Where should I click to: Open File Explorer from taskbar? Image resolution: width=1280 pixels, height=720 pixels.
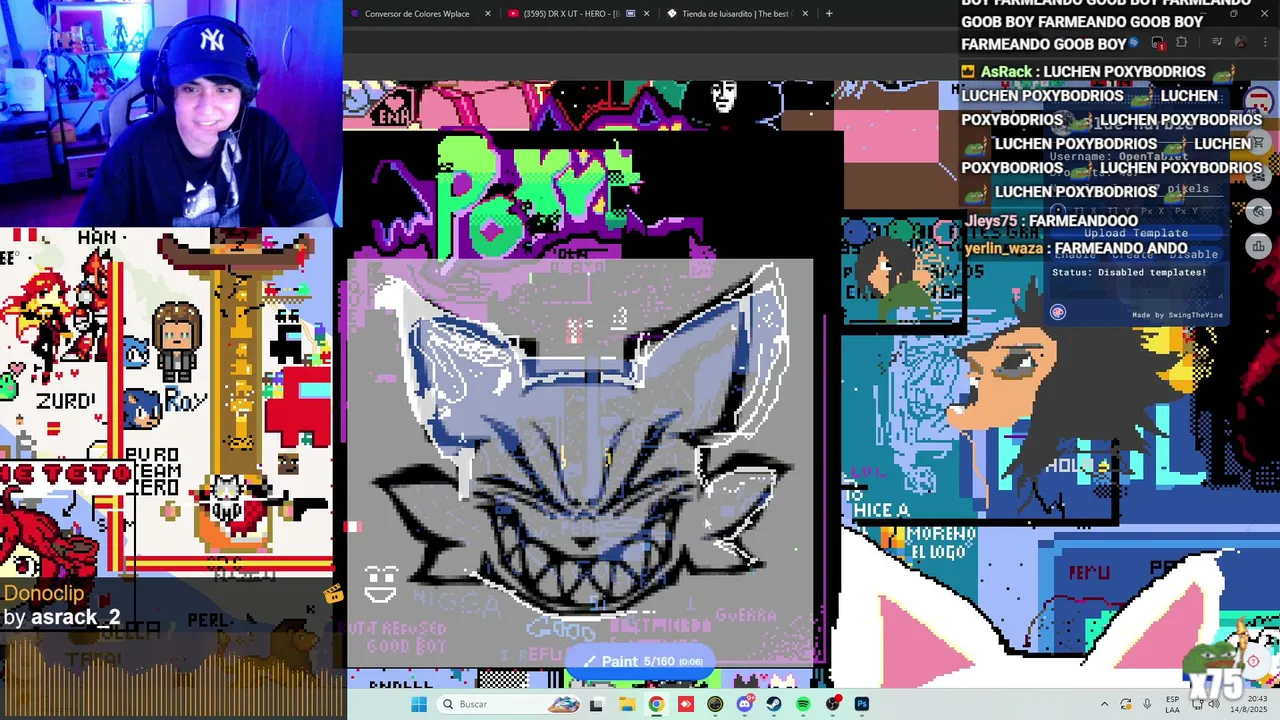627,704
